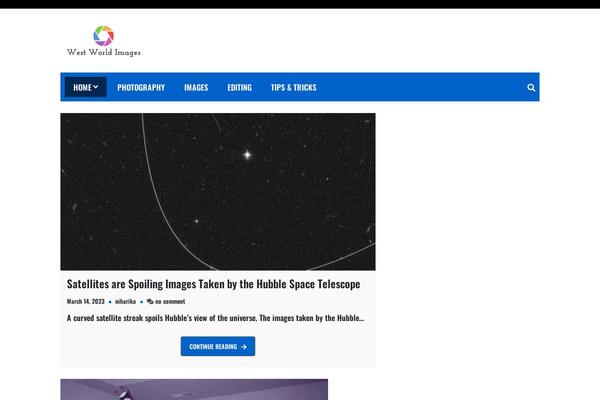Open author niharika's profile link

pyautogui.click(x=125, y=301)
